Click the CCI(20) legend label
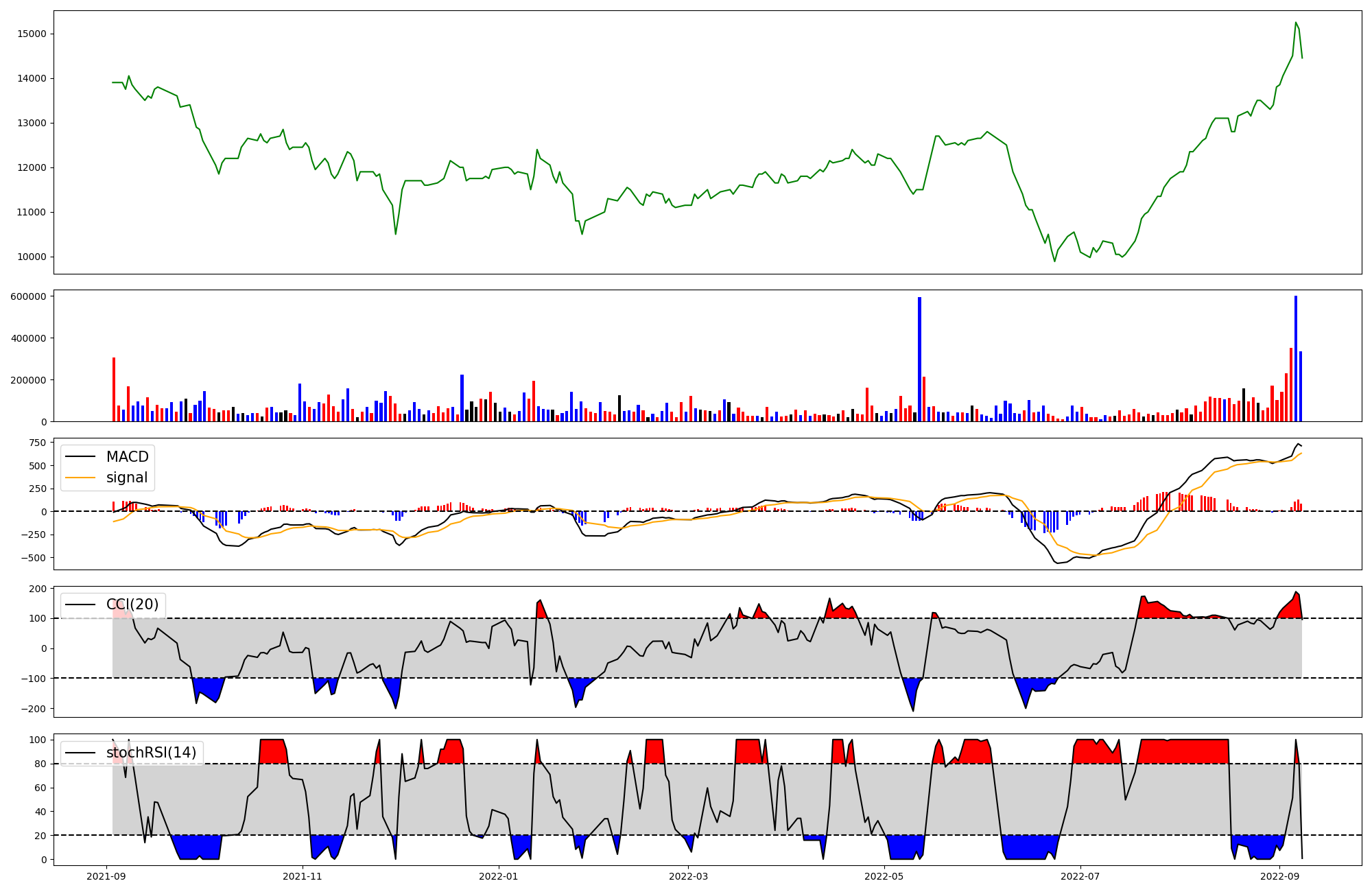This screenshot has width=1372, height=892. tap(132, 605)
